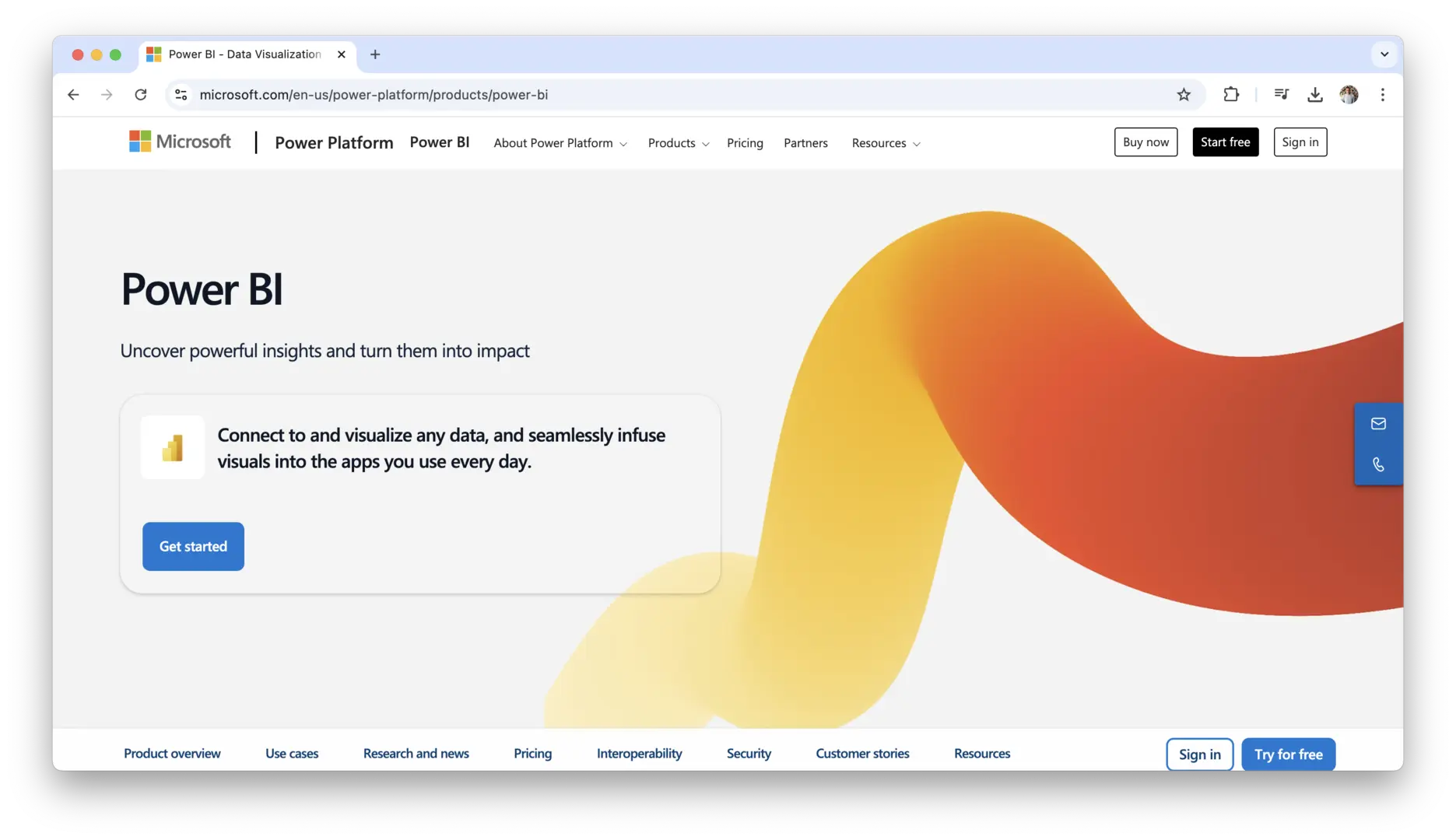Screen dimensions: 1456x840
Task: Select the Power BI browser tab
Action: click(x=247, y=54)
